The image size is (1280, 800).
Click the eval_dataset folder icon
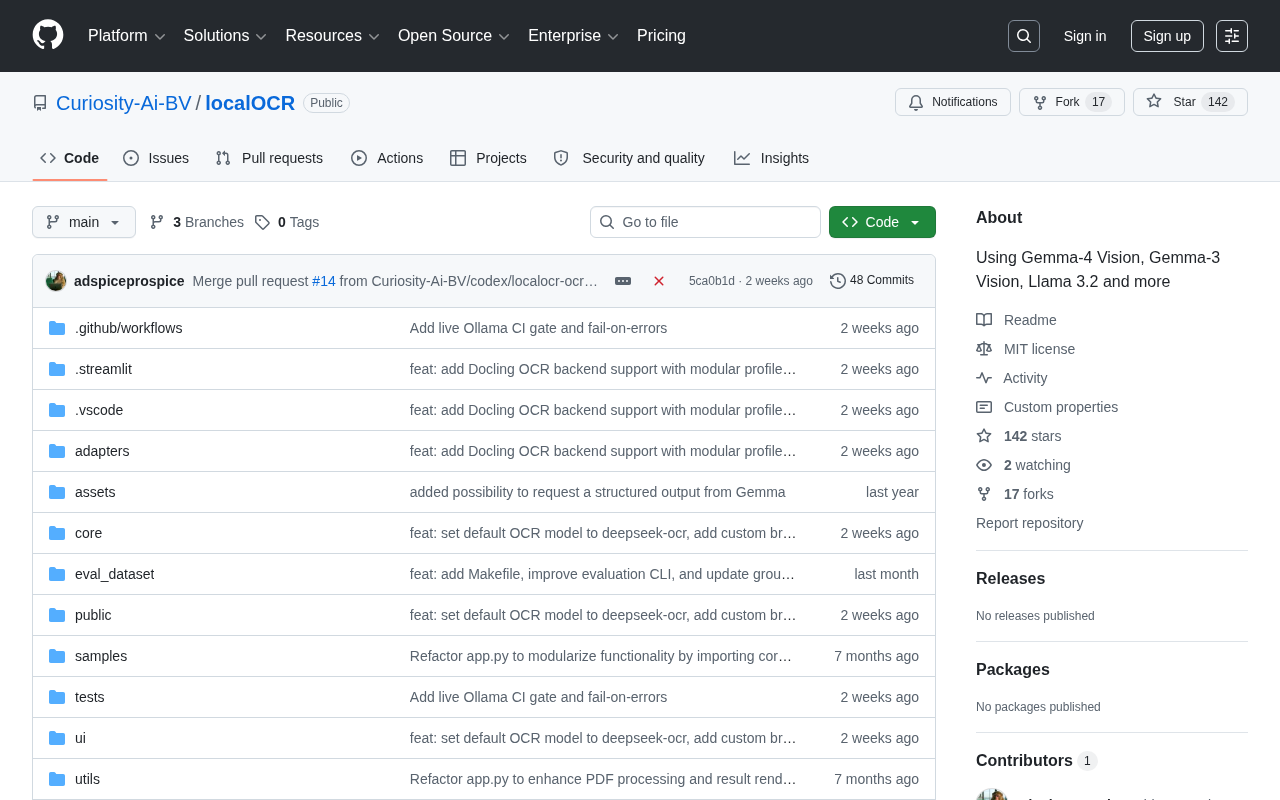(57, 574)
